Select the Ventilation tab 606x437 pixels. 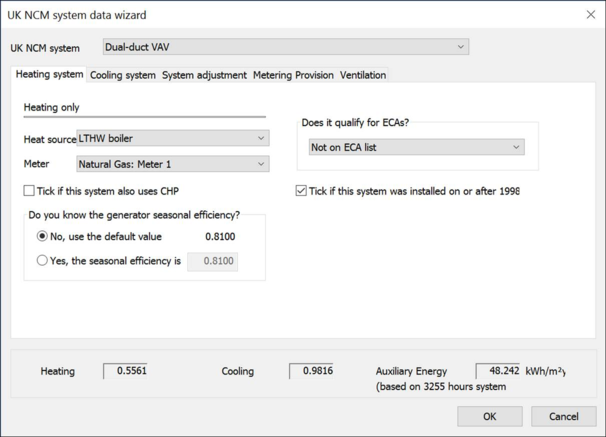362,75
